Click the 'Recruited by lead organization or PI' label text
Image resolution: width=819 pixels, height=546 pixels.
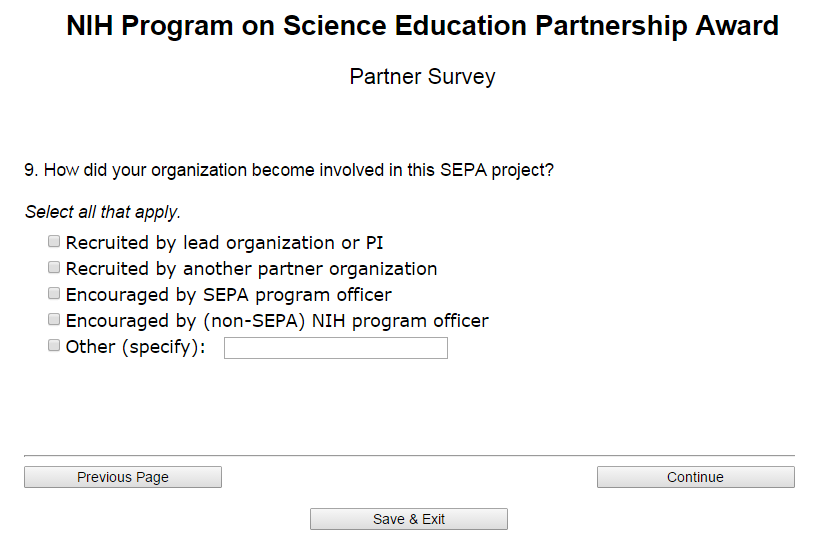[x=224, y=243]
